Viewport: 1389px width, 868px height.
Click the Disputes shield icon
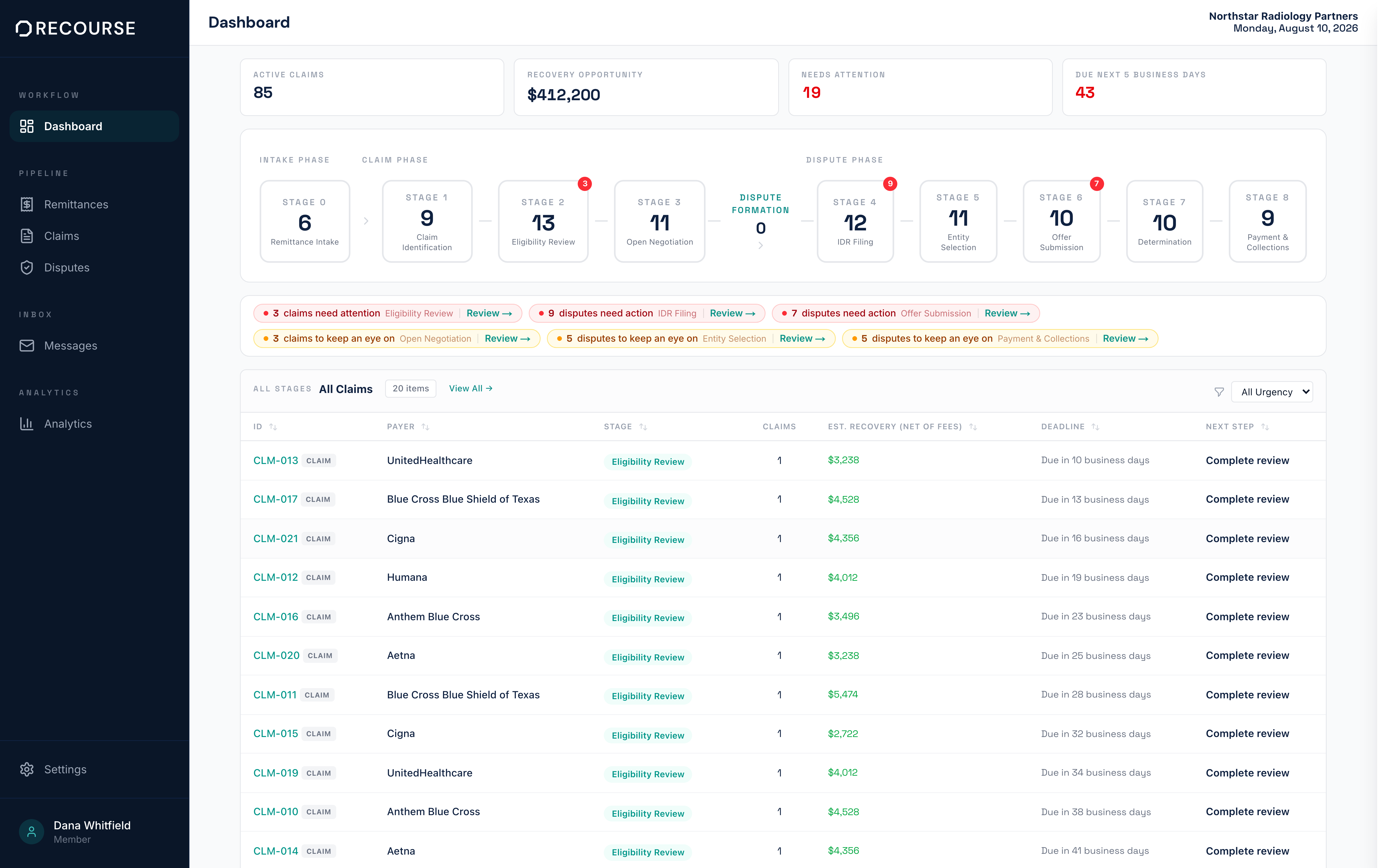click(27, 268)
